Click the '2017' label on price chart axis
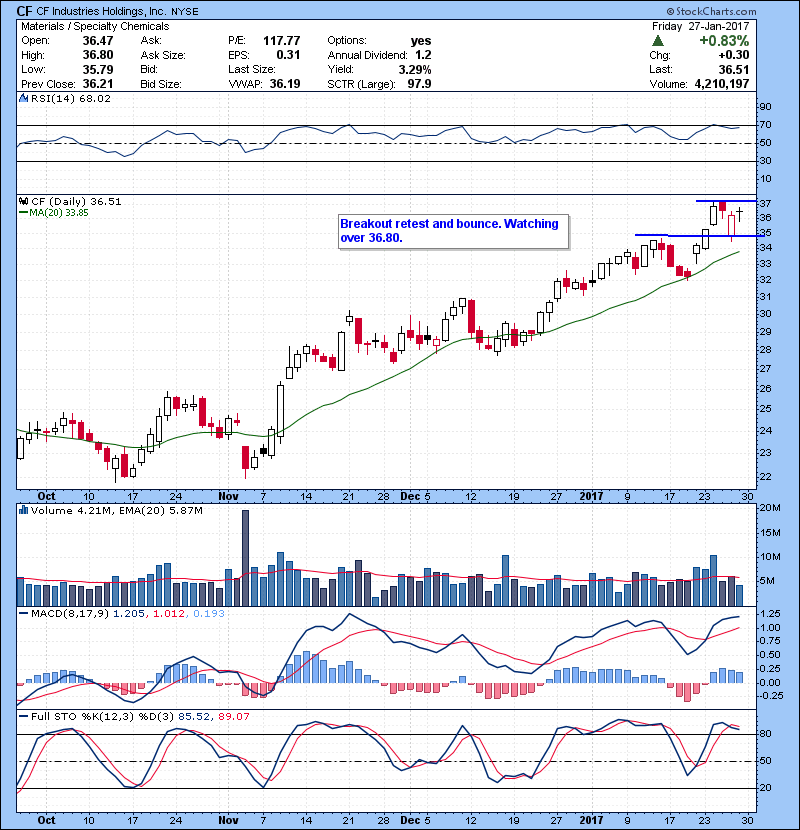 pyautogui.click(x=591, y=496)
